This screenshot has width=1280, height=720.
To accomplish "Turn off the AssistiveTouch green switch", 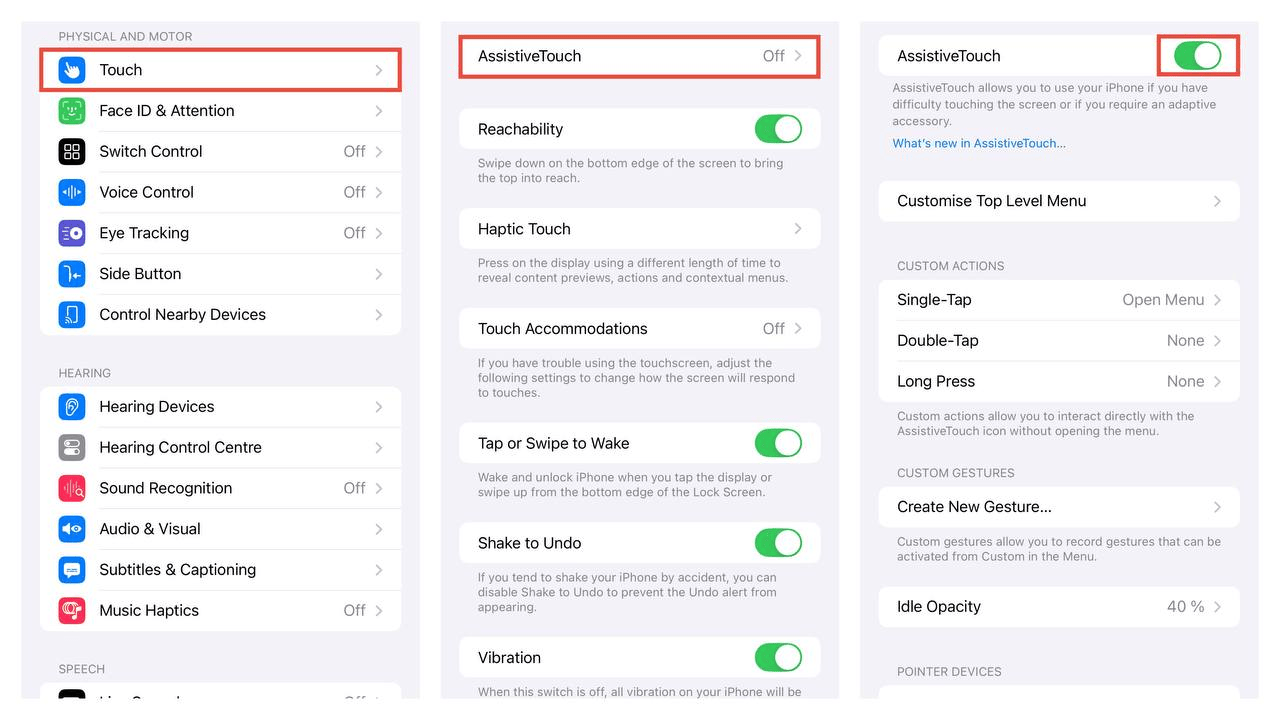I will [1198, 55].
